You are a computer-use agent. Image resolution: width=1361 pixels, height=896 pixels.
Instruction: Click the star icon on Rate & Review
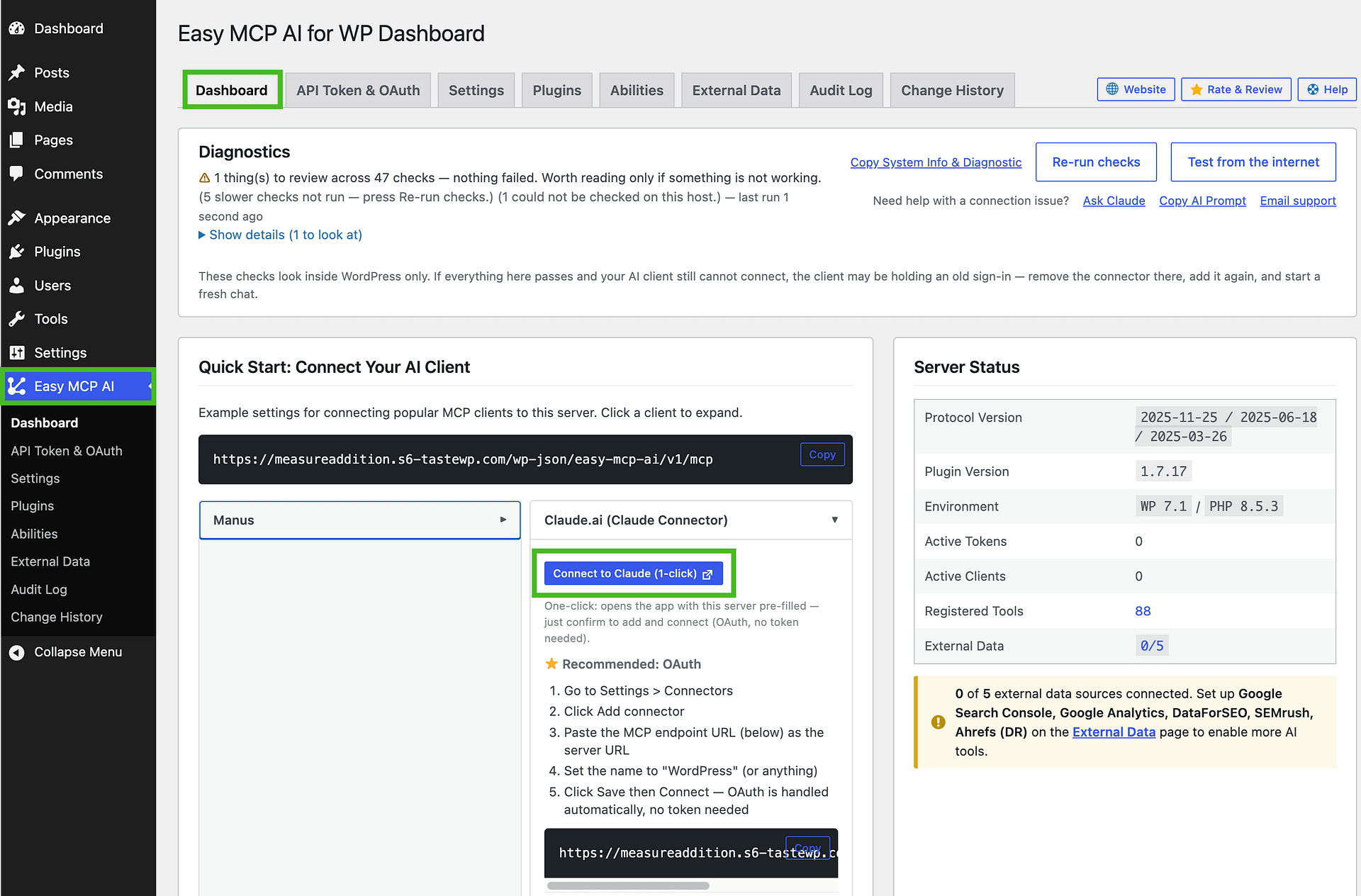coord(1197,89)
